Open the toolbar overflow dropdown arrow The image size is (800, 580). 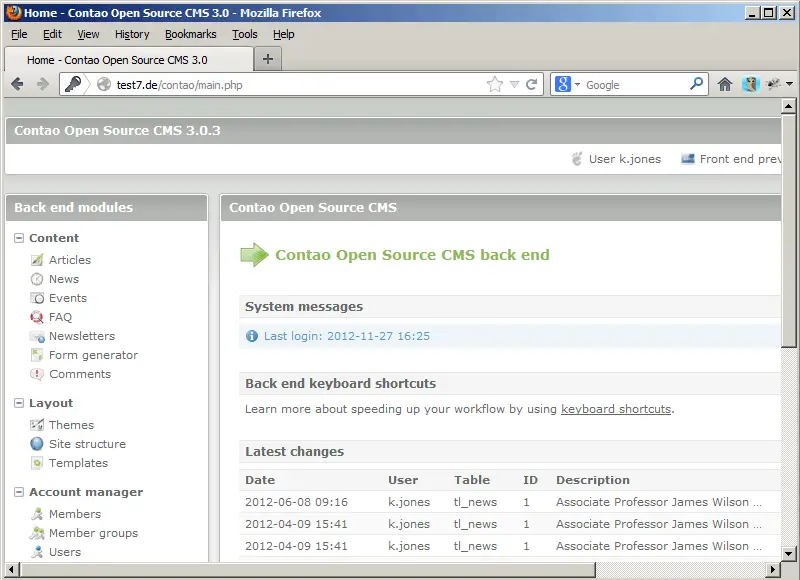coord(789,84)
